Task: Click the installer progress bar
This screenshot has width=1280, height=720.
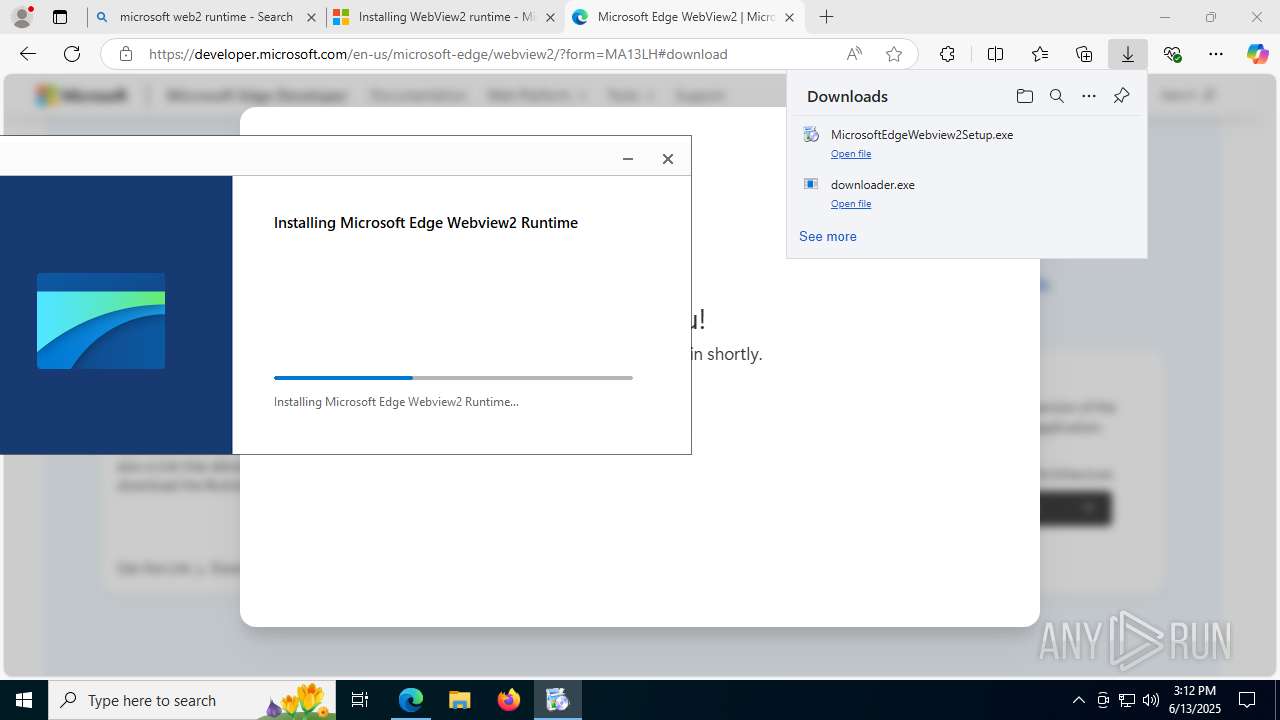Action: coord(453,378)
